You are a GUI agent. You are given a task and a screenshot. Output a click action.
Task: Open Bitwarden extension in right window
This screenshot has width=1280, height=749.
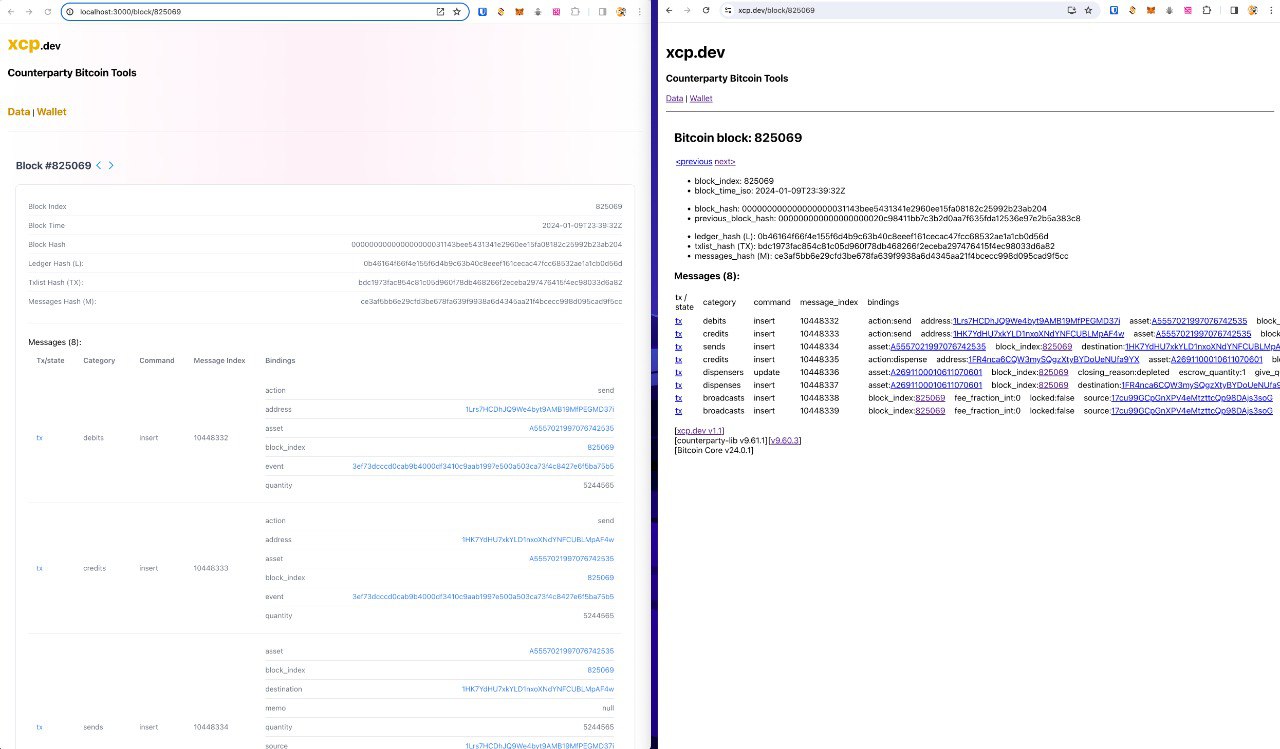[x=1114, y=10]
